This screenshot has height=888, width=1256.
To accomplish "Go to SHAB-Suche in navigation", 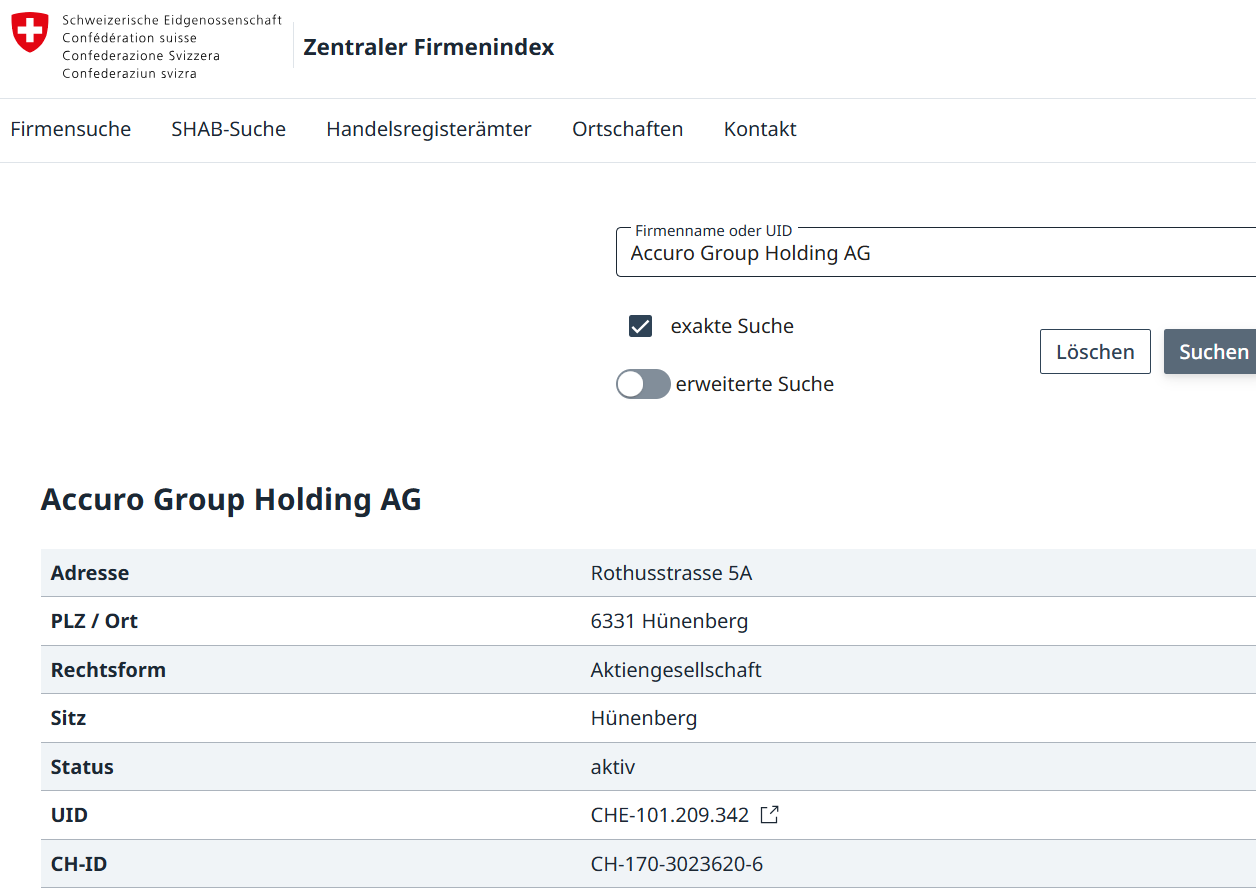I will click(x=228, y=129).
